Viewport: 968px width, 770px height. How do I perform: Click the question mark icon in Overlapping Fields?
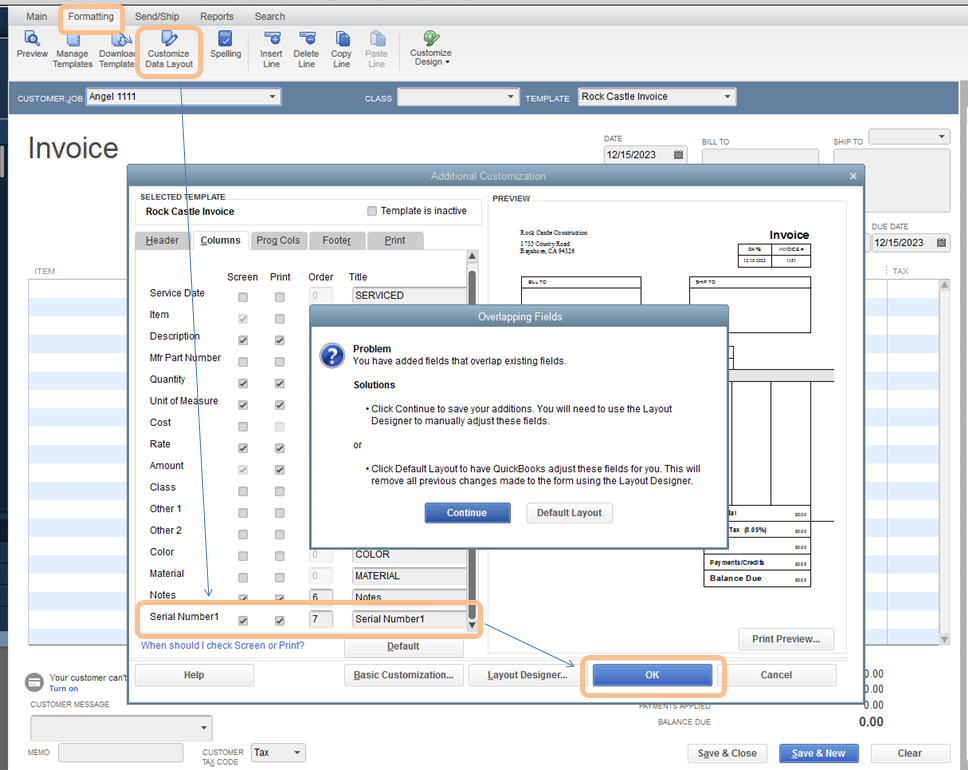(332, 356)
